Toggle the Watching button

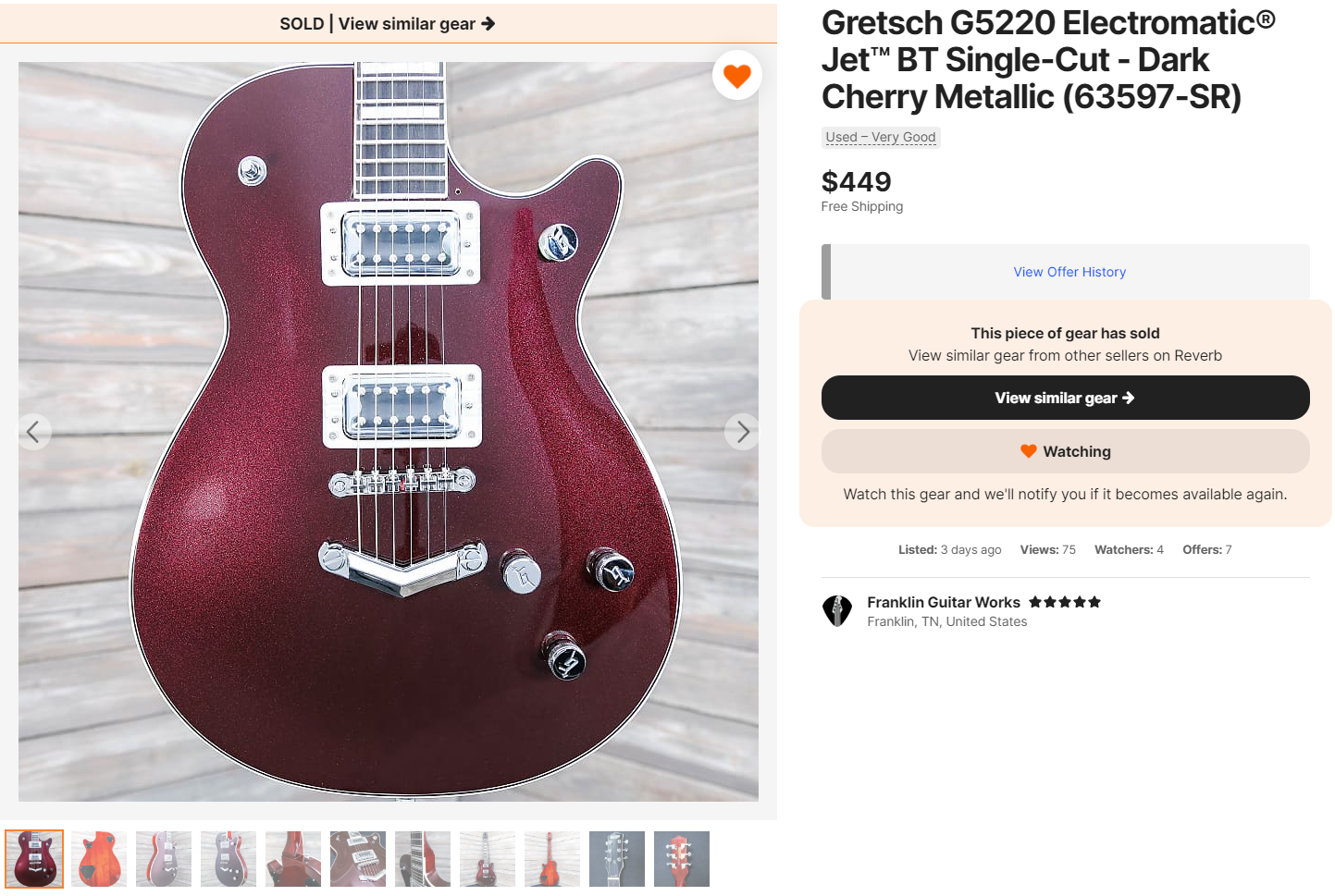click(1065, 451)
